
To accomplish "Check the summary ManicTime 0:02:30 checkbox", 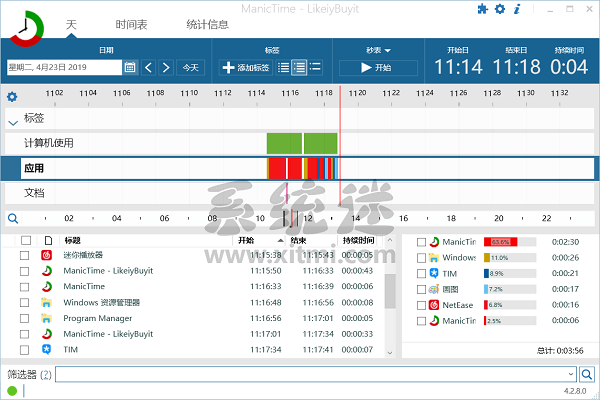I will coord(421,242).
